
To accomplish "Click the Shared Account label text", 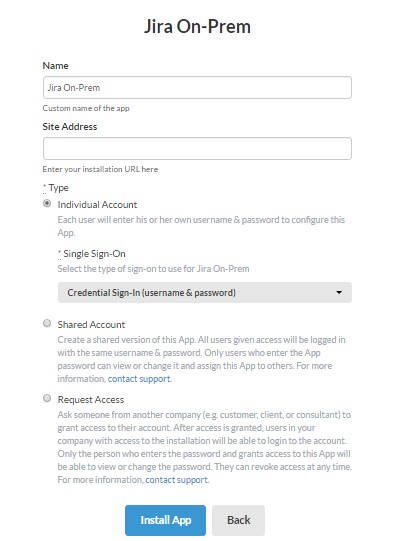I will pyautogui.click(x=91, y=325).
